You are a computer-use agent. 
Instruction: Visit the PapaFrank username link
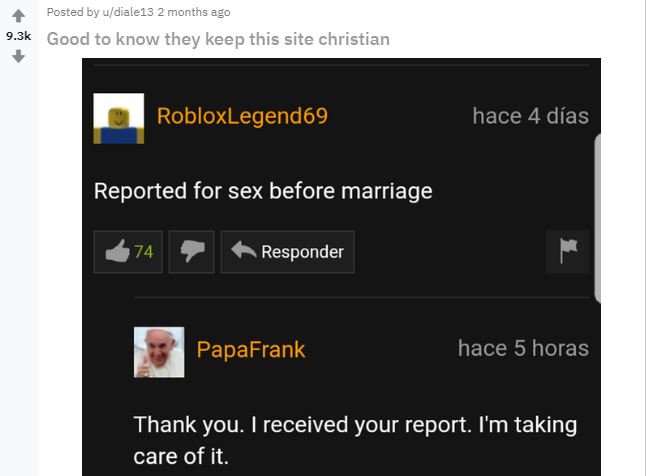251,350
